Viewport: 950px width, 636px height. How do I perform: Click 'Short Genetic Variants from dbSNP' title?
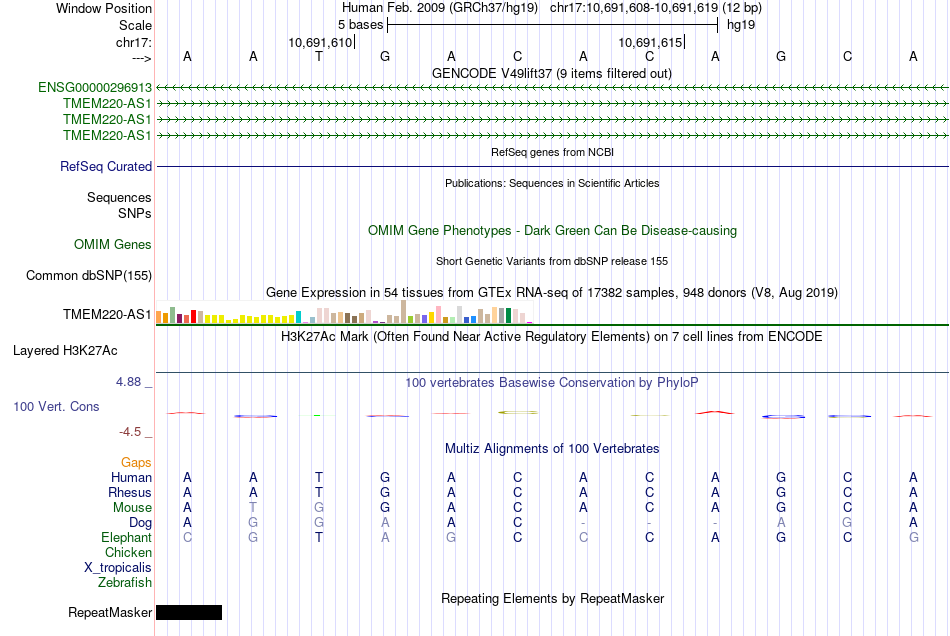[552, 261]
